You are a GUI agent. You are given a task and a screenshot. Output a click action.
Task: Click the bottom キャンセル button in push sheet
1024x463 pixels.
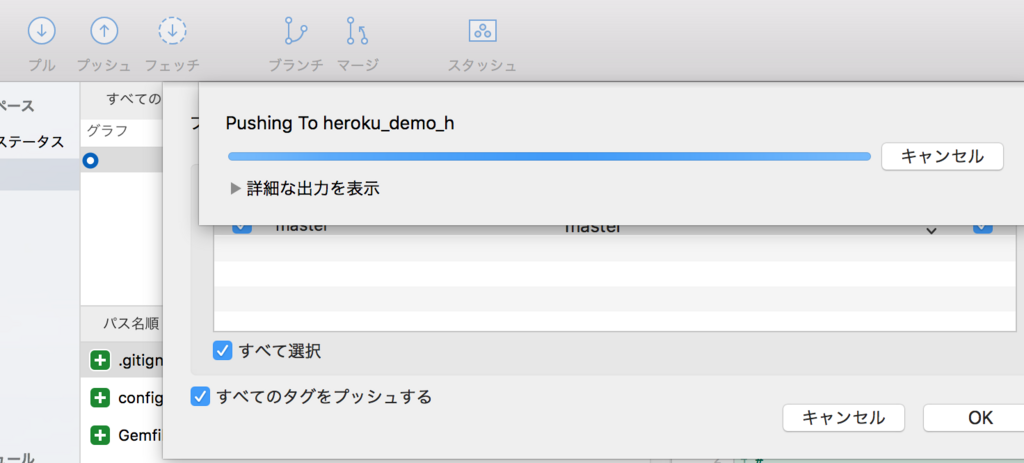pyautogui.click(x=843, y=418)
